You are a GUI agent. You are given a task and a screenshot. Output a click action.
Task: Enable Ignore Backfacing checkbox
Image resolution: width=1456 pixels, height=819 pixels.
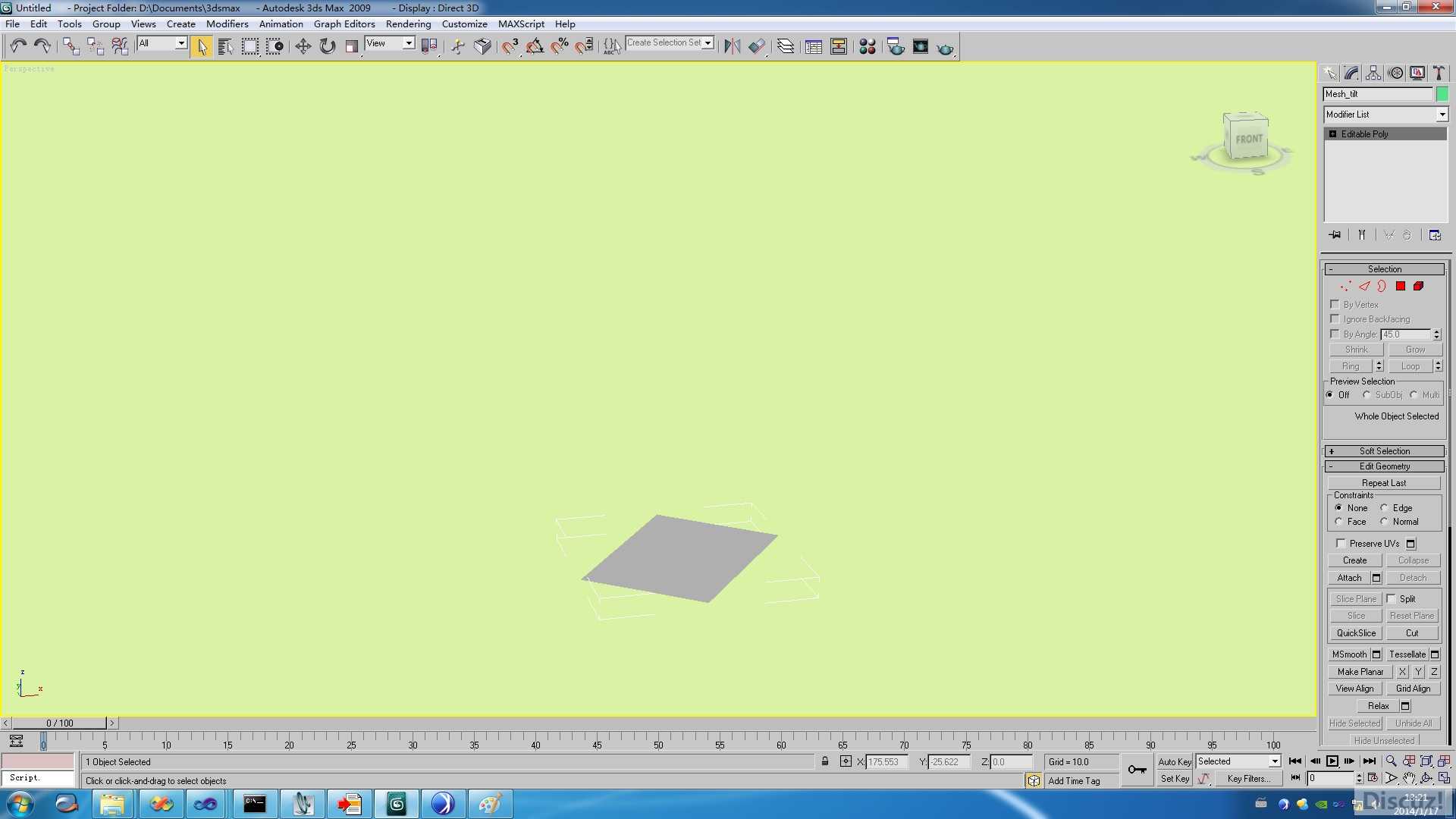(1335, 318)
